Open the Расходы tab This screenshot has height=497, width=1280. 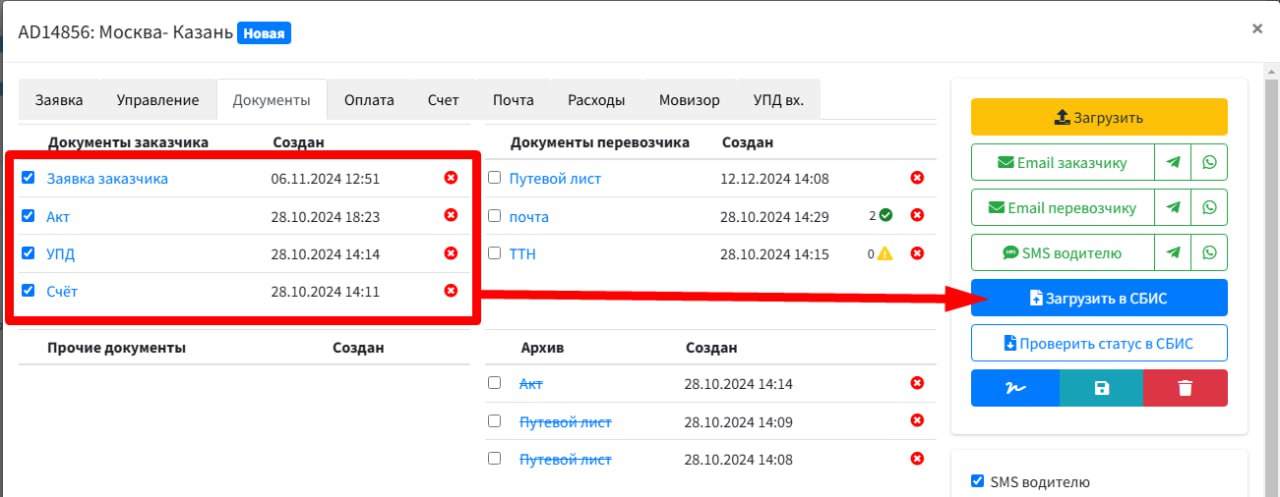[596, 100]
